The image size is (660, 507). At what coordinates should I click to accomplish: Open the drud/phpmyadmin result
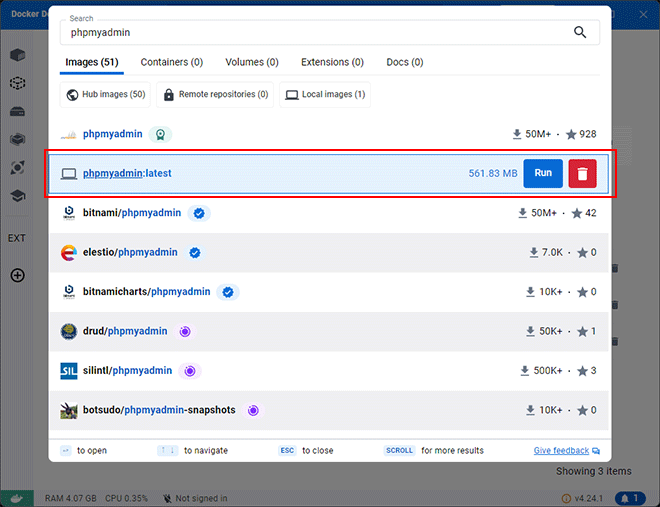125,331
